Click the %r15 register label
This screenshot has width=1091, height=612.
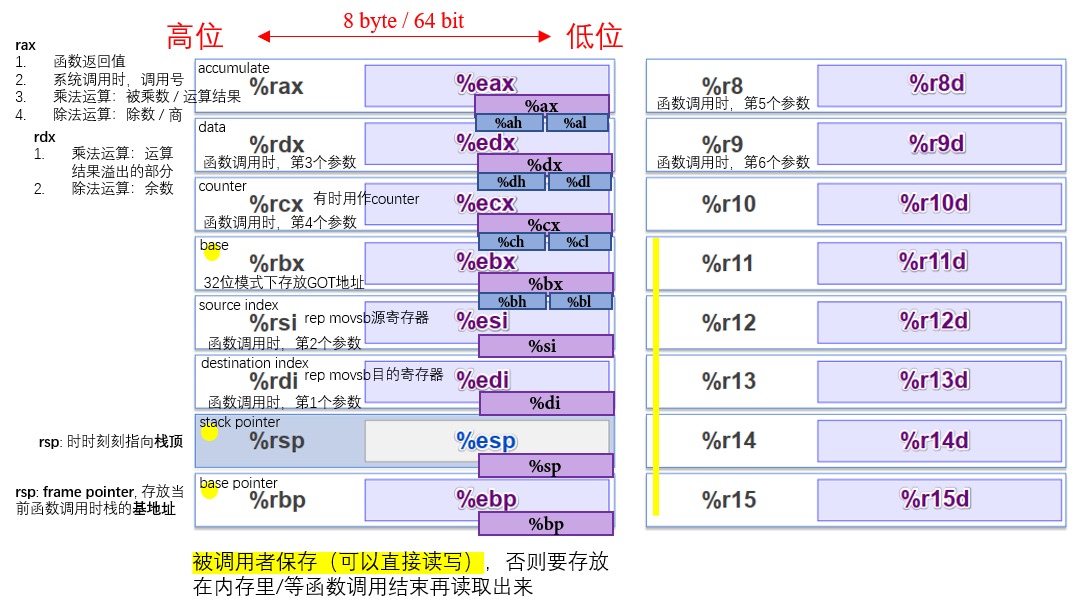click(x=728, y=500)
